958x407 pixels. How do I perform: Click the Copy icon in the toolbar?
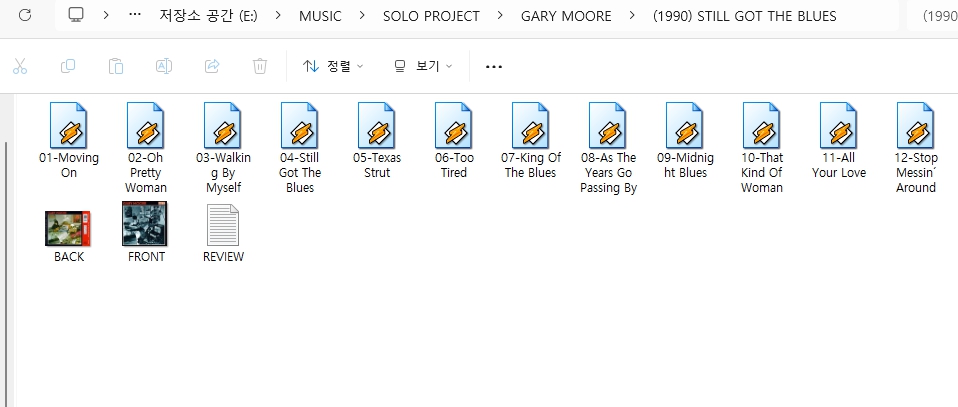(68, 66)
